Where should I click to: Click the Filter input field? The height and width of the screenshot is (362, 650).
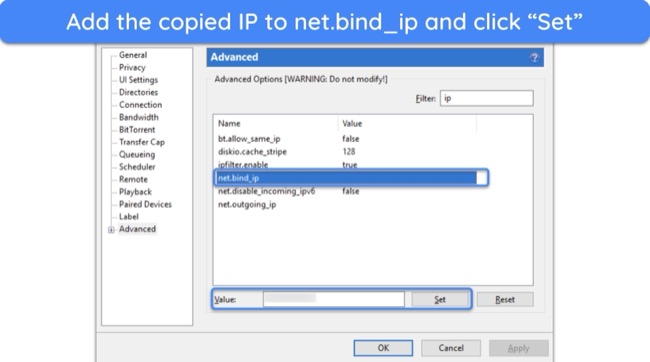[487, 98]
